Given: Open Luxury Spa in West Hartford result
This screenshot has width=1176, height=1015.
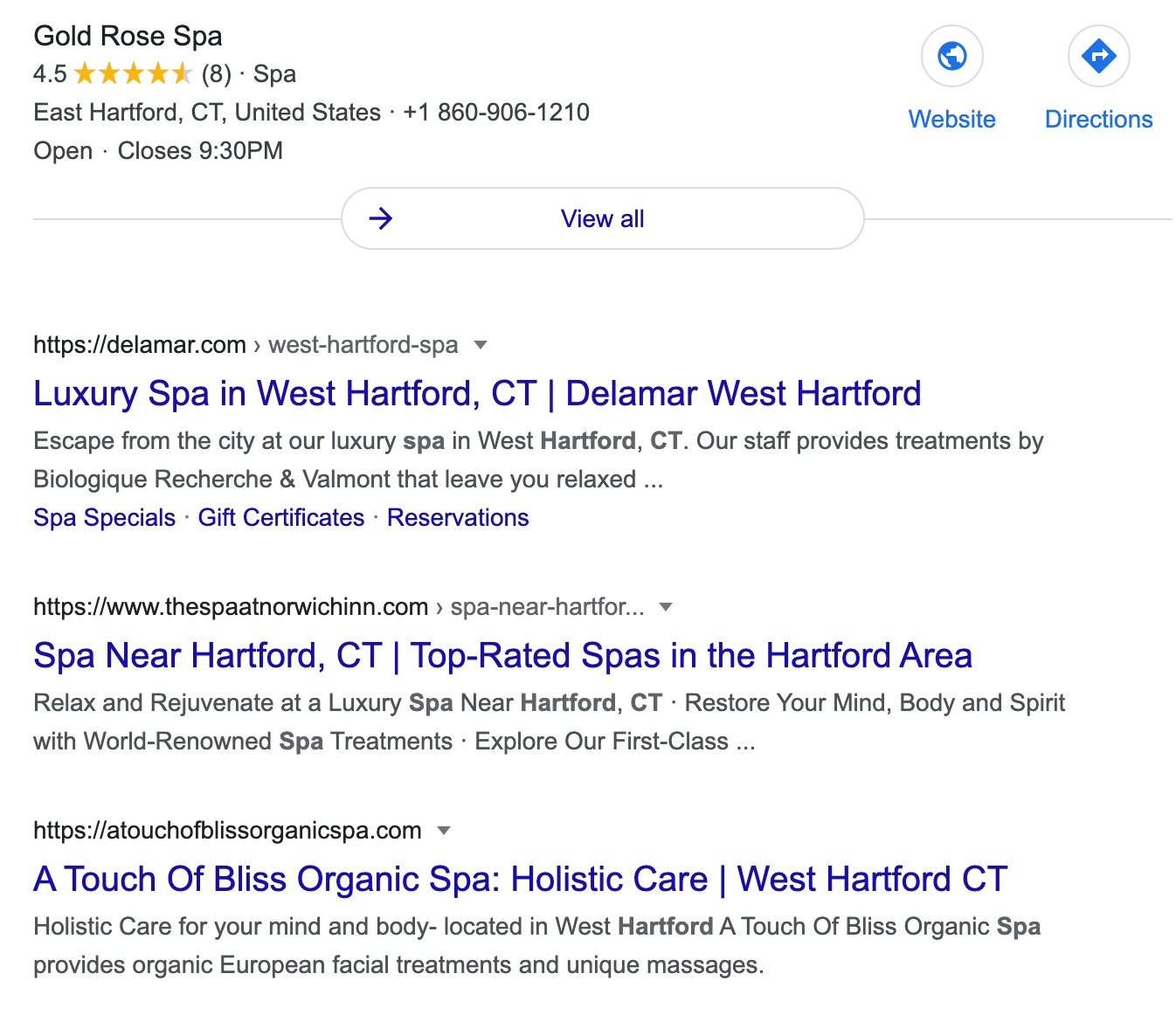Looking at the screenshot, I should click(x=477, y=393).
